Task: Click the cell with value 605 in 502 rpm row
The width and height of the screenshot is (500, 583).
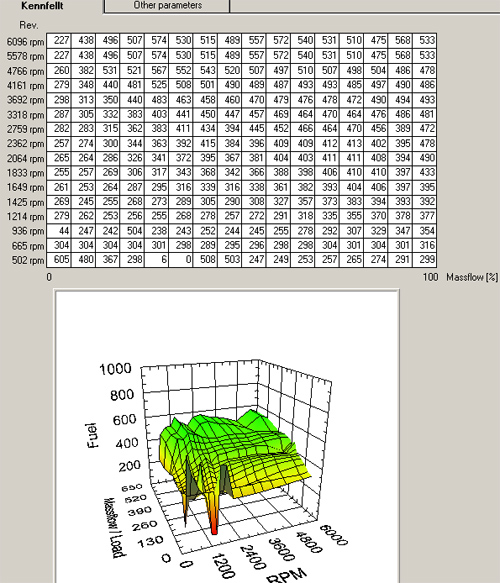Action: [x=59, y=260]
